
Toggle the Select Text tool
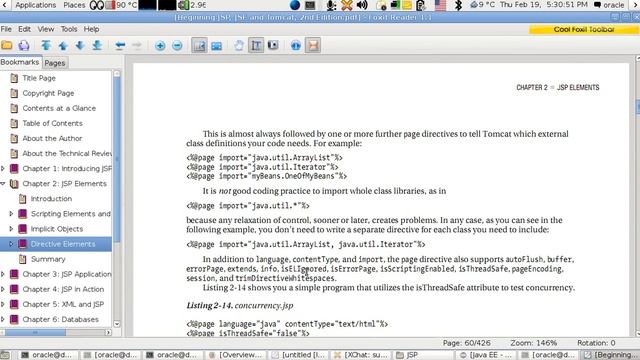click(x=256, y=45)
